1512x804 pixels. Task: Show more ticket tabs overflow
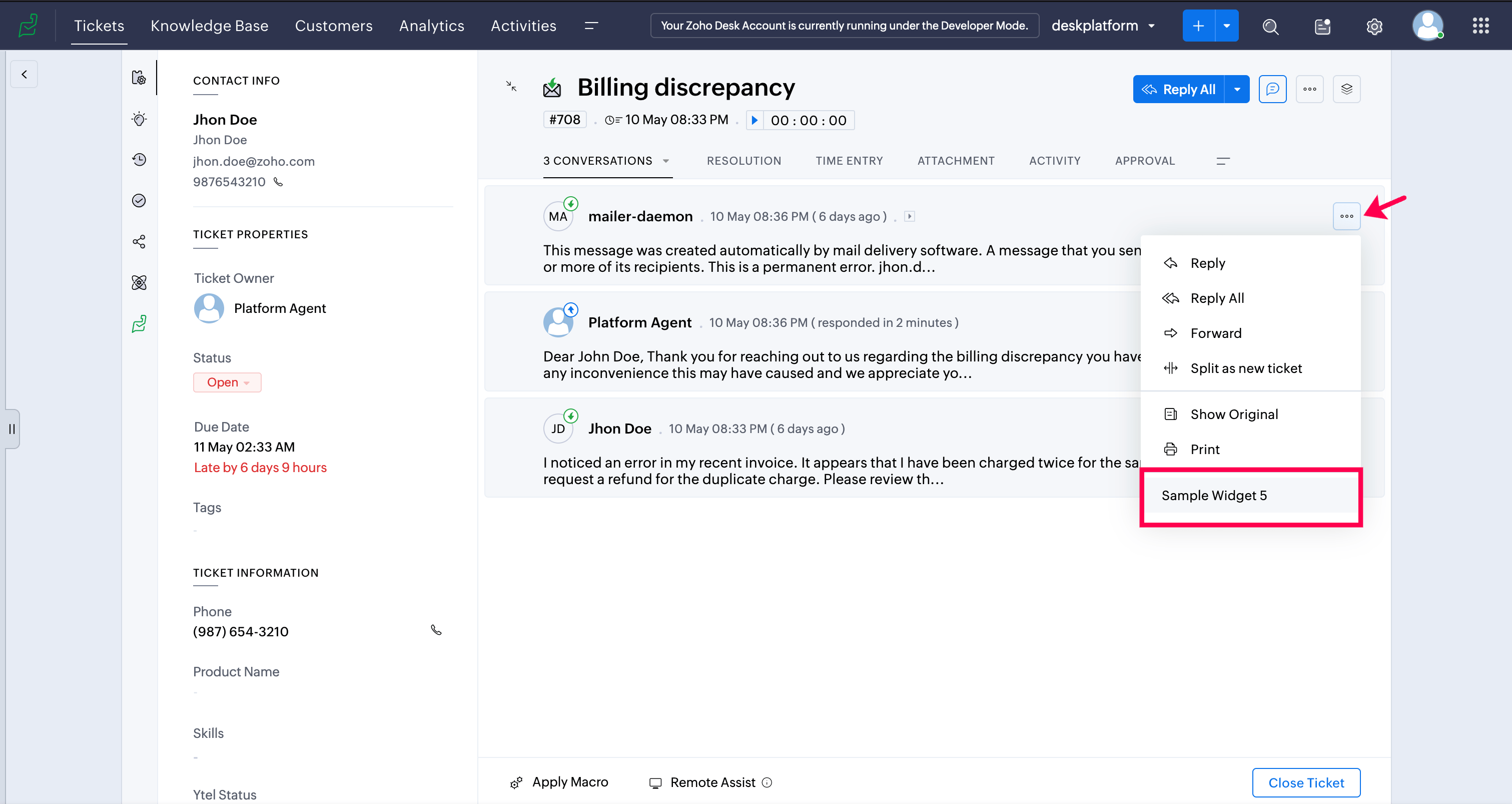1223,161
